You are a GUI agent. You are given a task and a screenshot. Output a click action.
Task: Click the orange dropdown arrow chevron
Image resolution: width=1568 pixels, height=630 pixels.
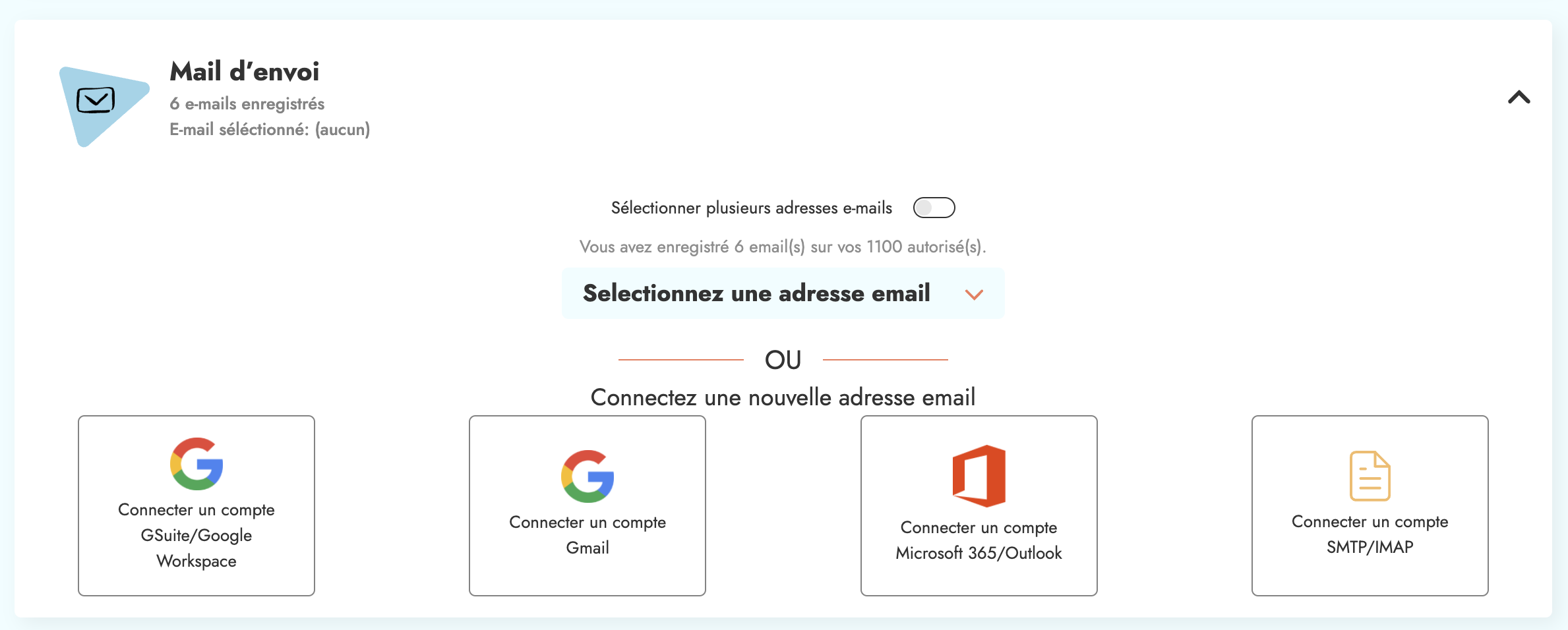tap(974, 295)
